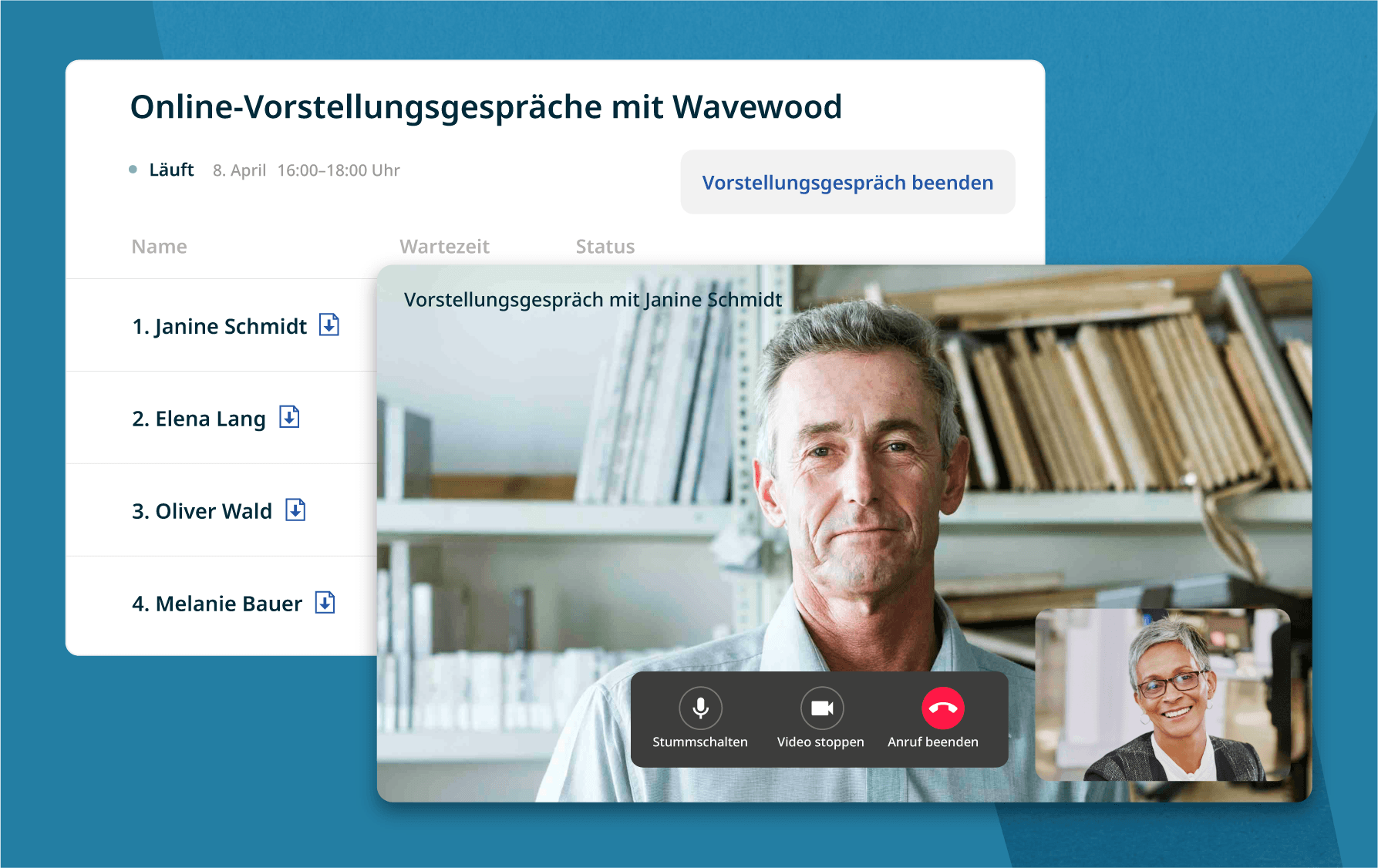Download Oliver Wald's document
Viewport: 1378px width, 868px height.
295,510
